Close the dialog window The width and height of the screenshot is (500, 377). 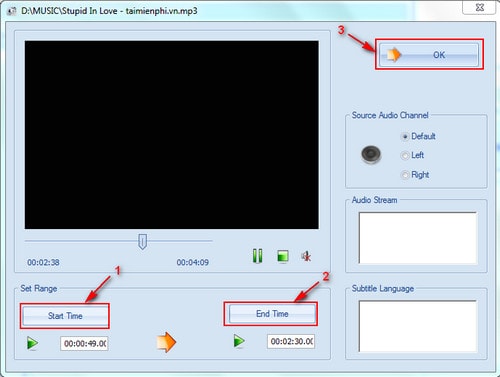pos(479,7)
